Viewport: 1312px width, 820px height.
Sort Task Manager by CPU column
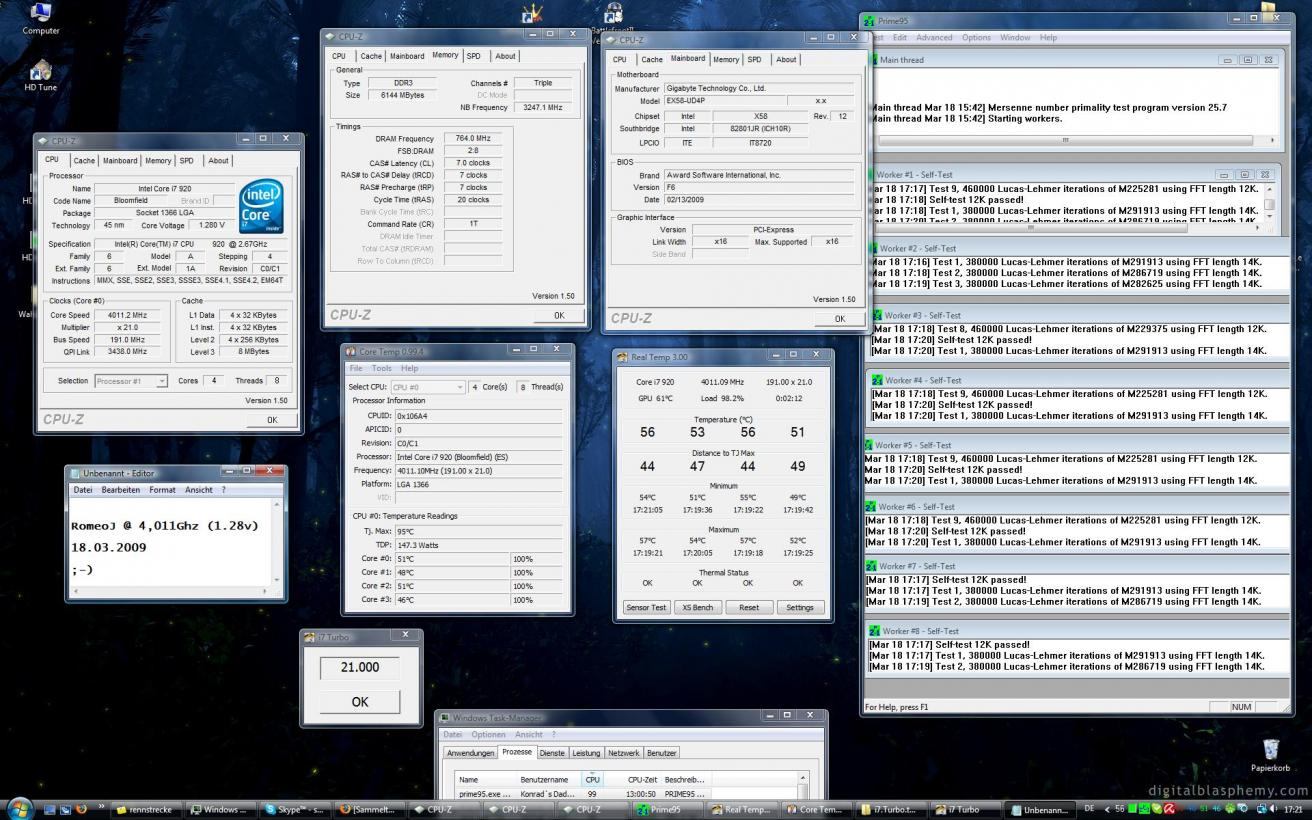click(x=592, y=779)
